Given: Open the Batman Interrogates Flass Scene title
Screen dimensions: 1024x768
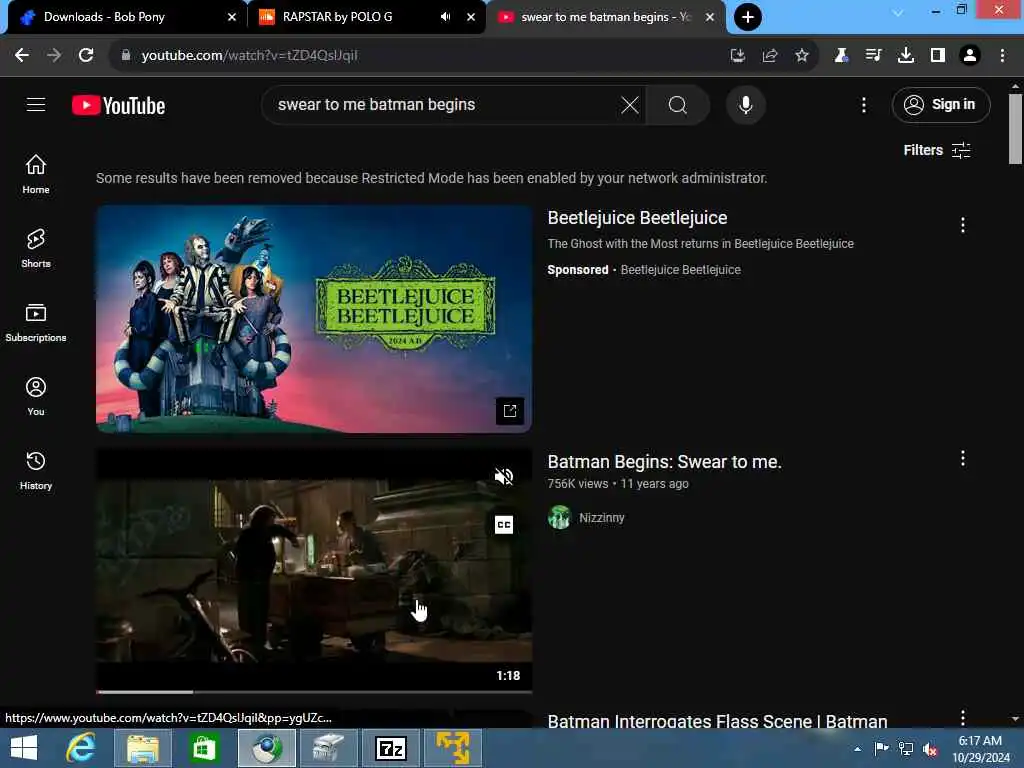Looking at the screenshot, I should (717, 721).
